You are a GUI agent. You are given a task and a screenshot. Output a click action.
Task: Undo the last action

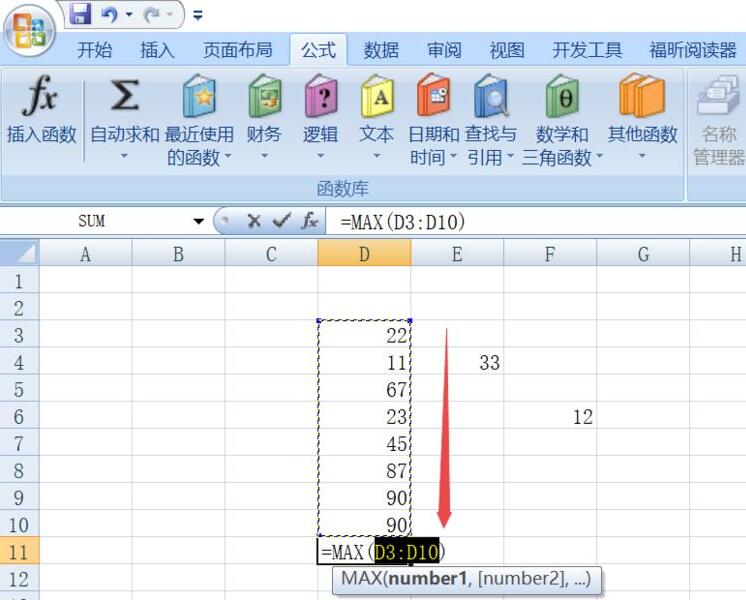point(109,15)
